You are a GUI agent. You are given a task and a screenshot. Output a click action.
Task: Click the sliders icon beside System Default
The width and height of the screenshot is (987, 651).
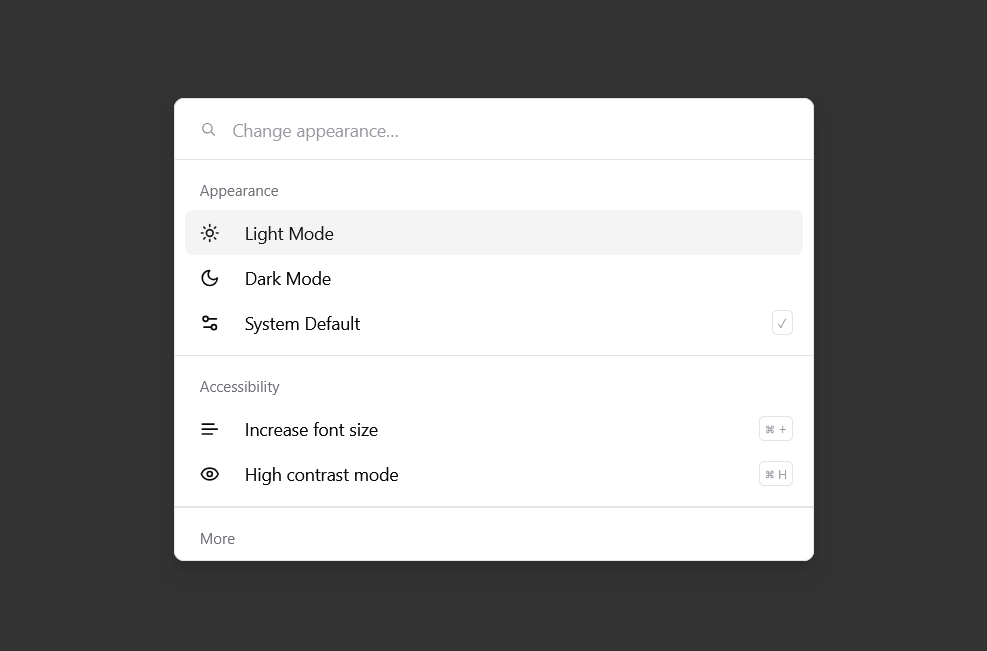(210, 323)
